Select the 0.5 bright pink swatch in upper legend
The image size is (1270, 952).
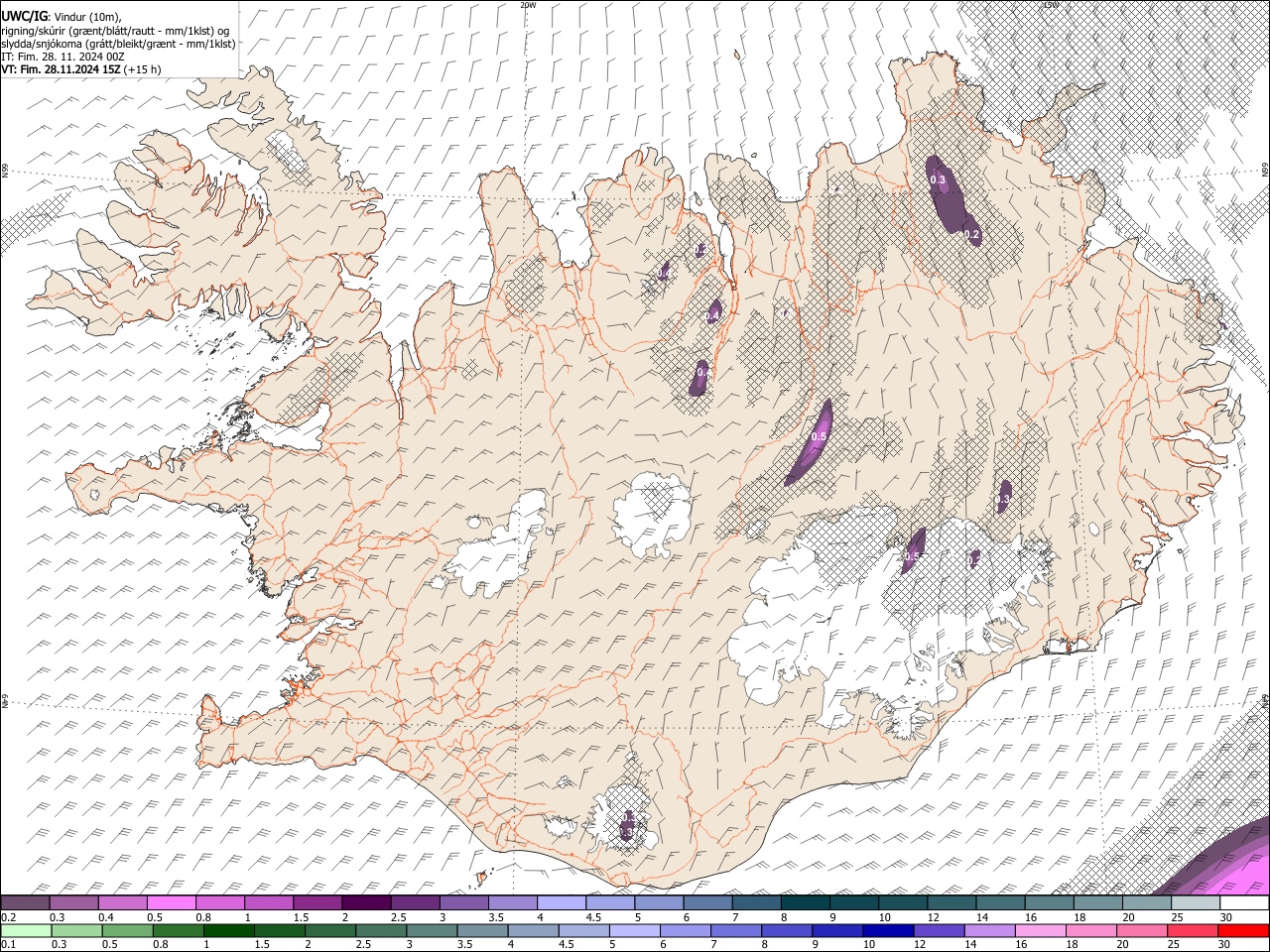tap(172, 902)
